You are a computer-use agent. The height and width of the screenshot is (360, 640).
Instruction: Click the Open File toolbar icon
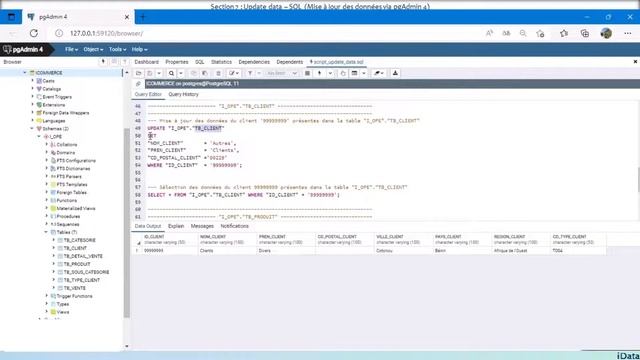coord(139,73)
